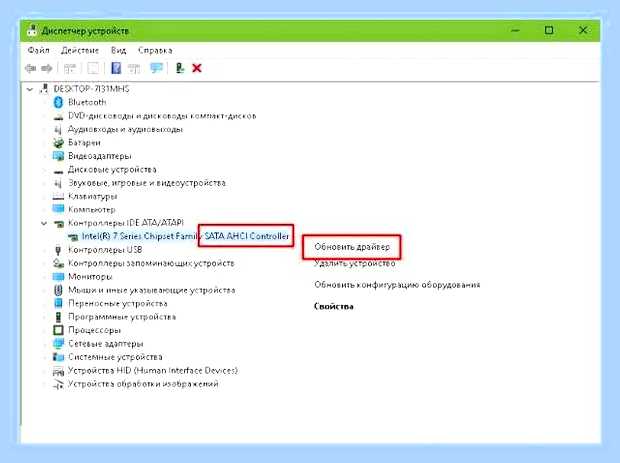Open the Файл menu
The image size is (620, 463).
coord(38,51)
